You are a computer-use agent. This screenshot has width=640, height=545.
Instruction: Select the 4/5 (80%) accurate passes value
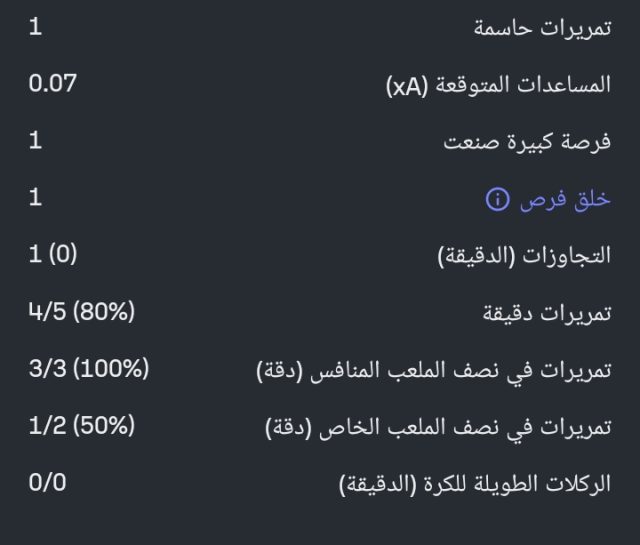point(81,311)
